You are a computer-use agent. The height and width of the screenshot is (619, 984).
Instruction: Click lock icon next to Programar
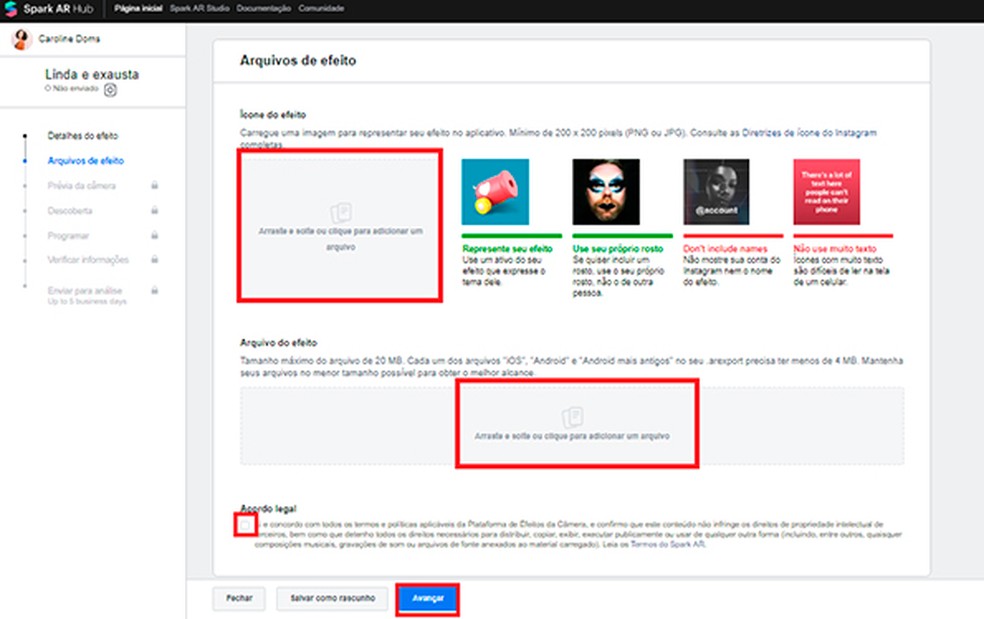[154, 235]
